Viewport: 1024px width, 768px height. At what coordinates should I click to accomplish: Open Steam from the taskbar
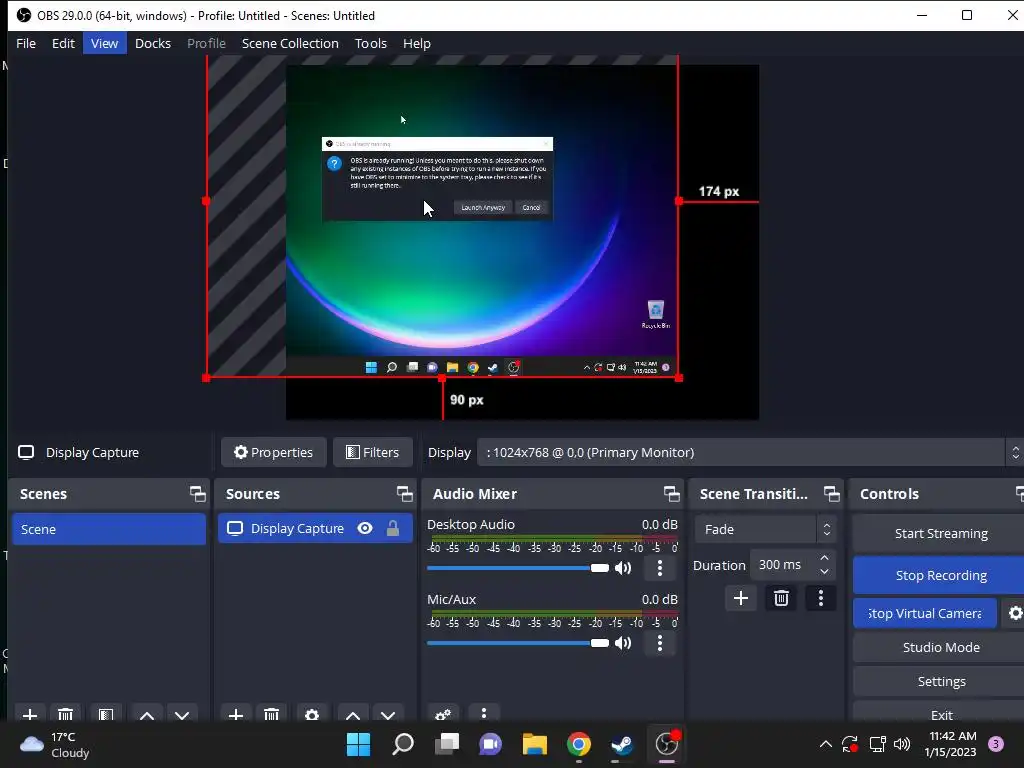[x=622, y=744]
